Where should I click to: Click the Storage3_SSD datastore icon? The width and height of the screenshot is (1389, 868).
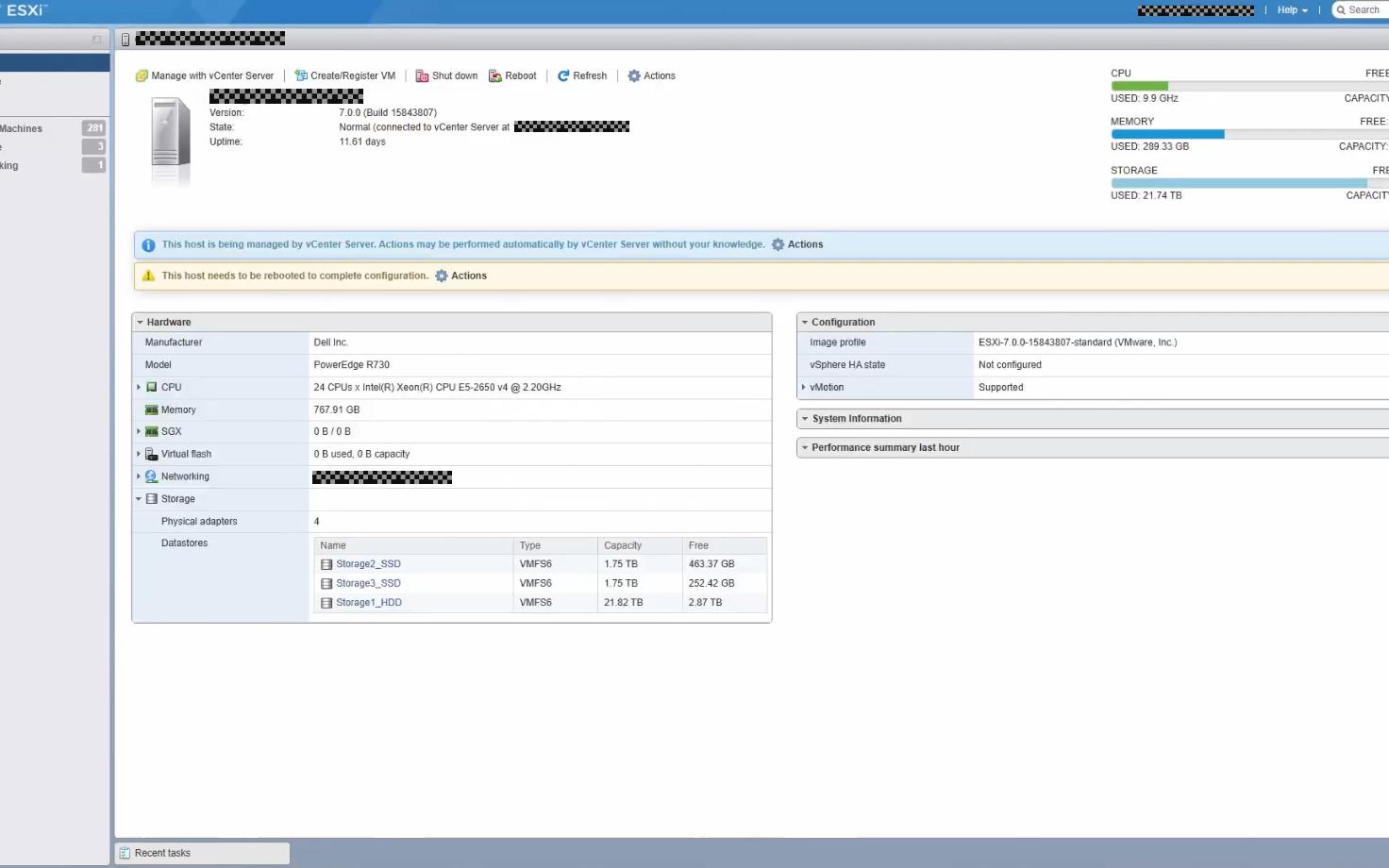click(x=326, y=583)
